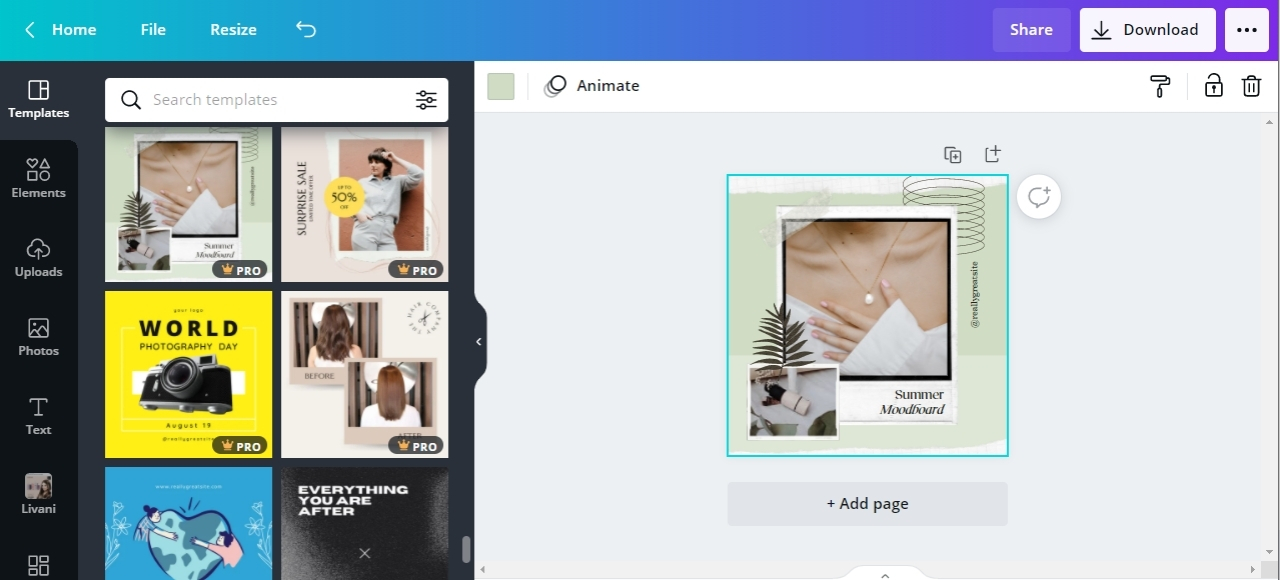The image size is (1280, 580).
Task: Click the templates panel vertical scrollbar
Action: click(465, 550)
